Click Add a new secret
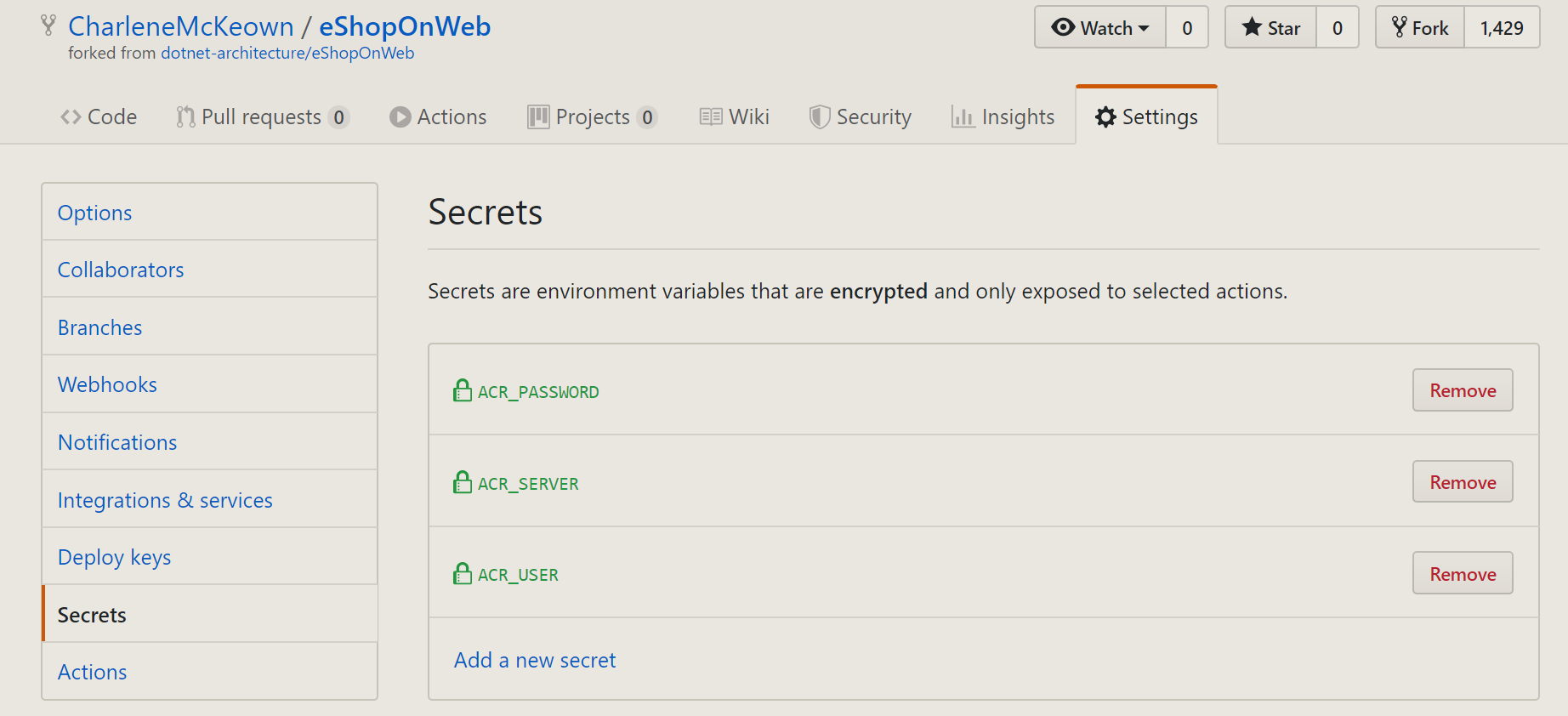The width and height of the screenshot is (1568, 716). click(535, 660)
